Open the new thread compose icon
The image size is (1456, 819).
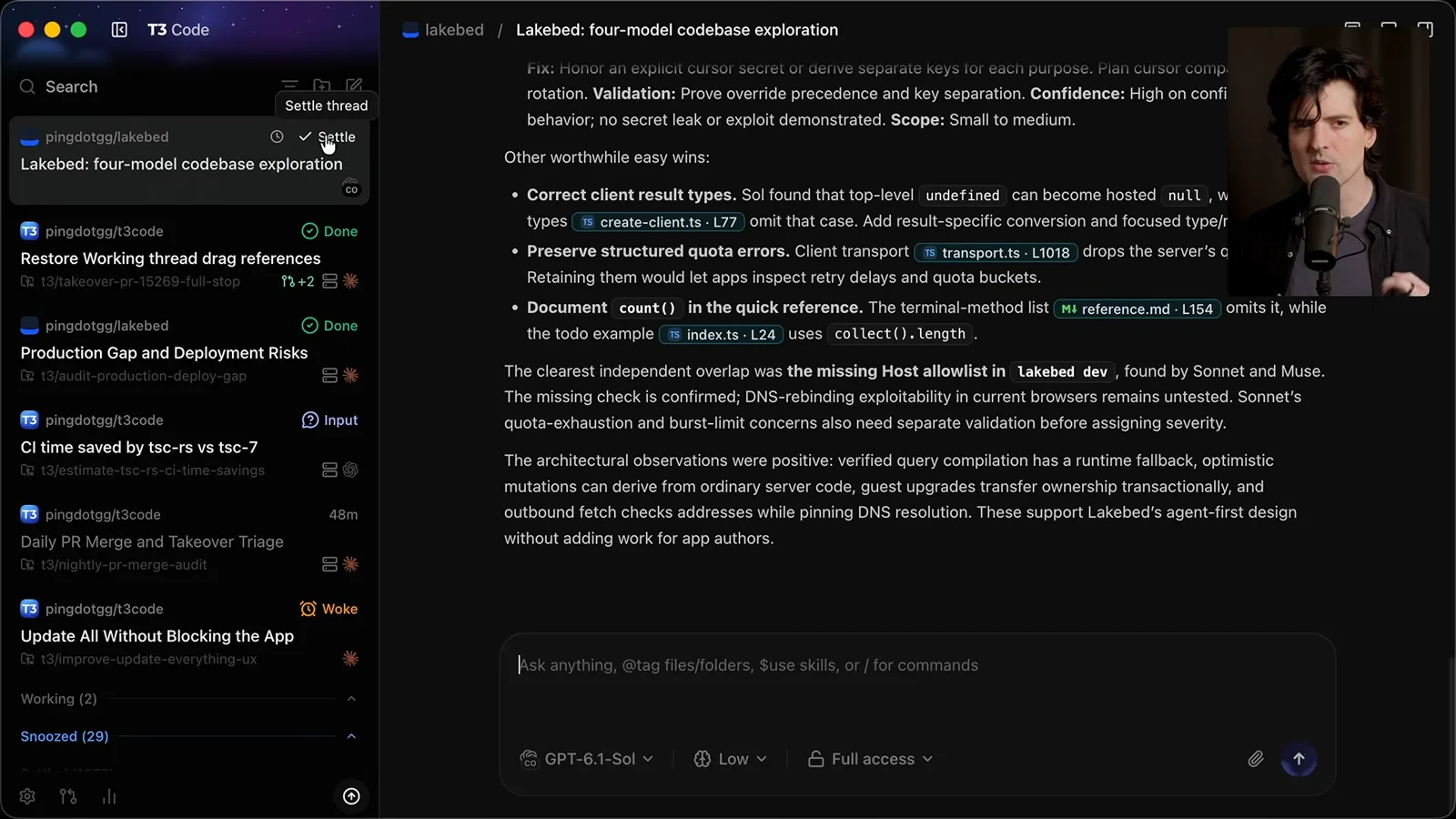coord(354,86)
